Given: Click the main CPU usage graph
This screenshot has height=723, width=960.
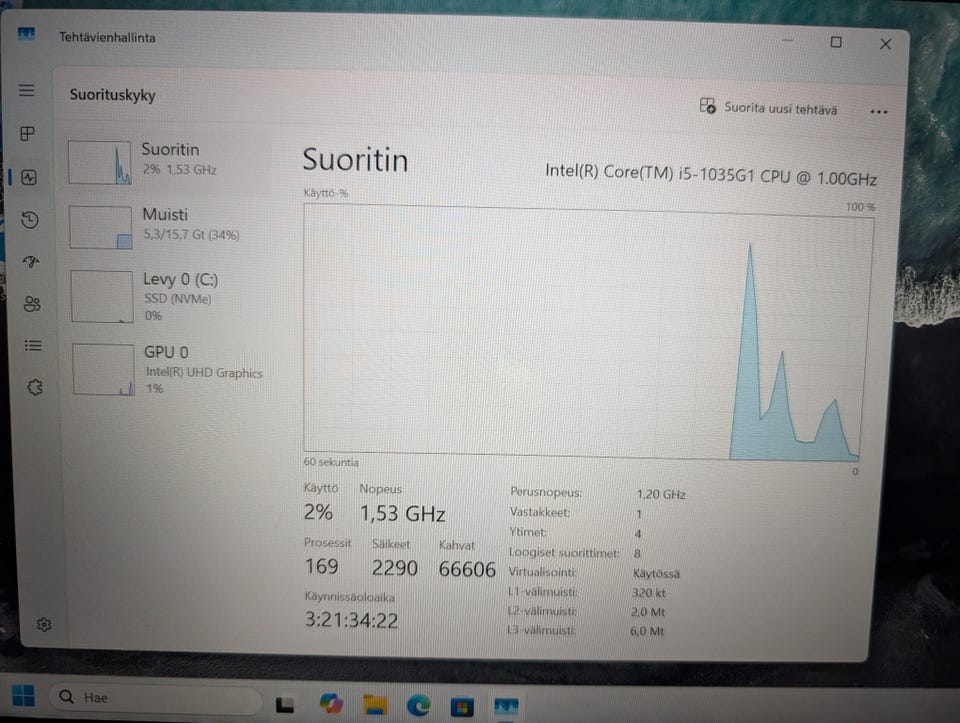Looking at the screenshot, I should coord(588,333).
